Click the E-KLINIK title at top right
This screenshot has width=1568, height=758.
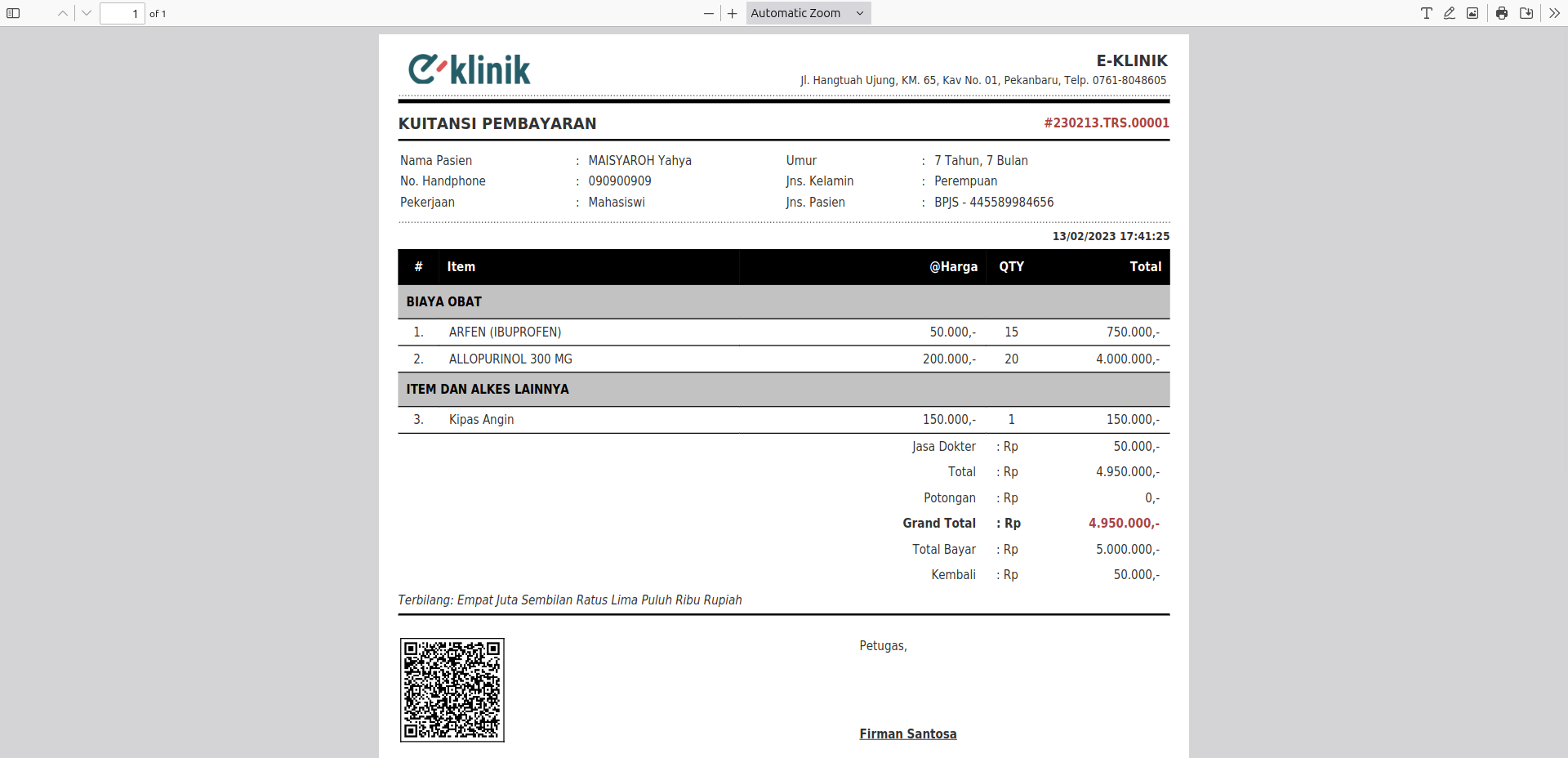tap(1132, 60)
